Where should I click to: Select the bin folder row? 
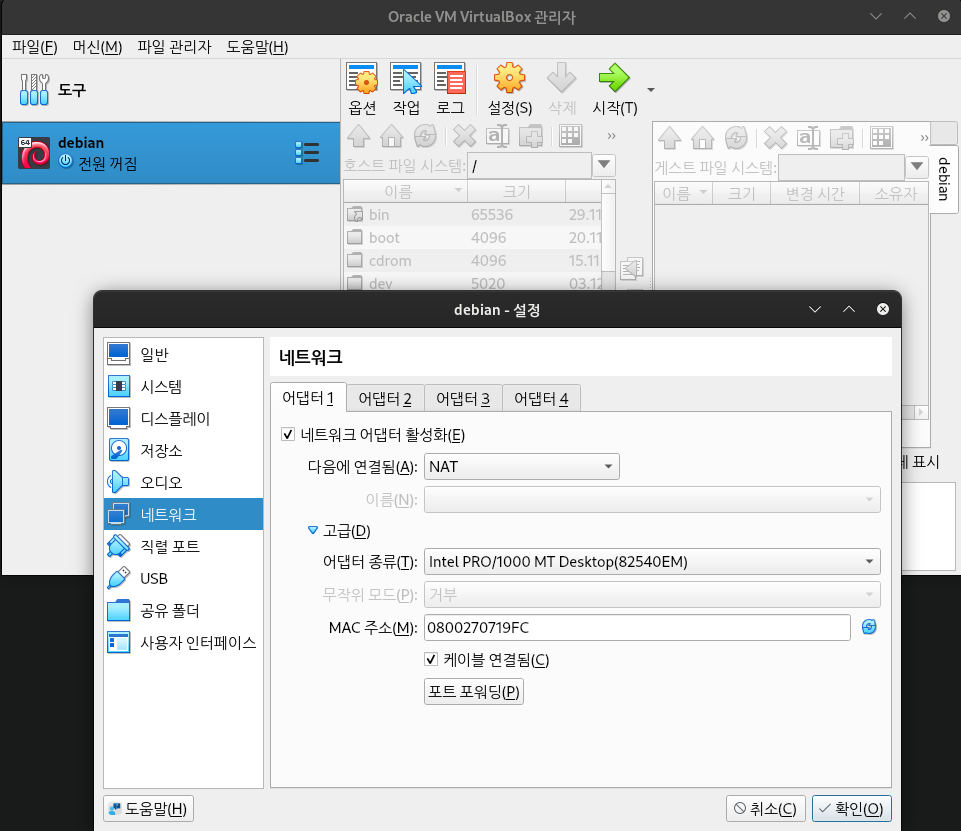tap(473, 214)
